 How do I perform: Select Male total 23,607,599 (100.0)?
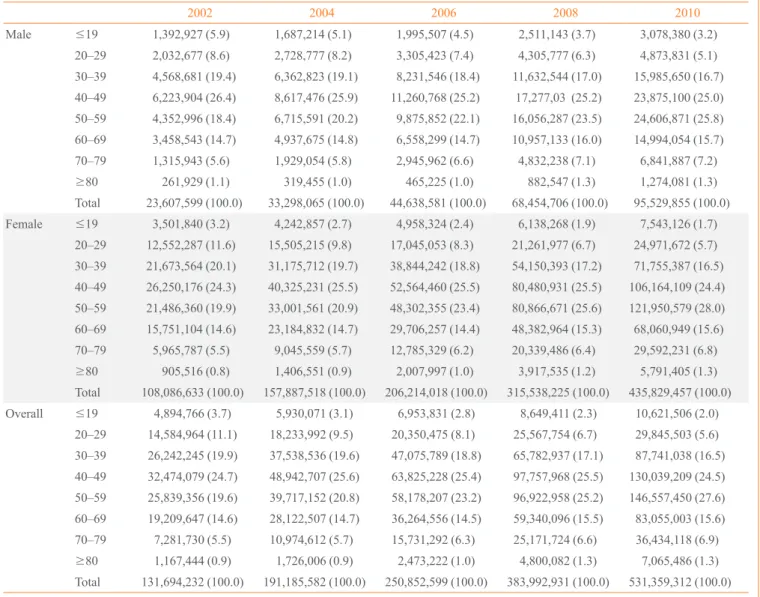pyautogui.click(x=194, y=203)
